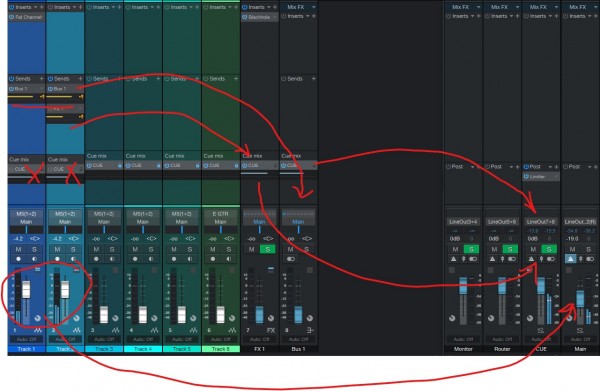Open Main output selector on Track 3

104,222
